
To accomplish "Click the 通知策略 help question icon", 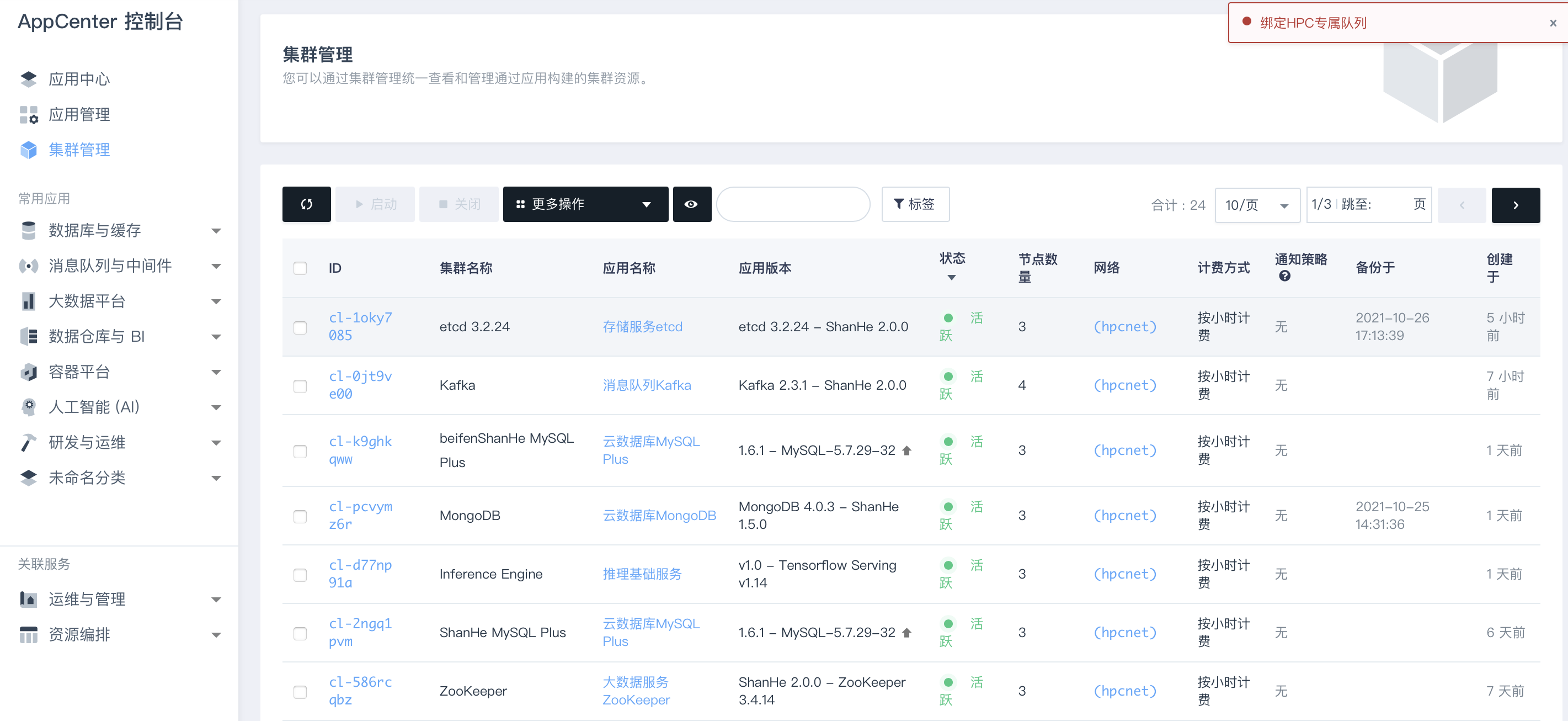I will pyautogui.click(x=1284, y=276).
